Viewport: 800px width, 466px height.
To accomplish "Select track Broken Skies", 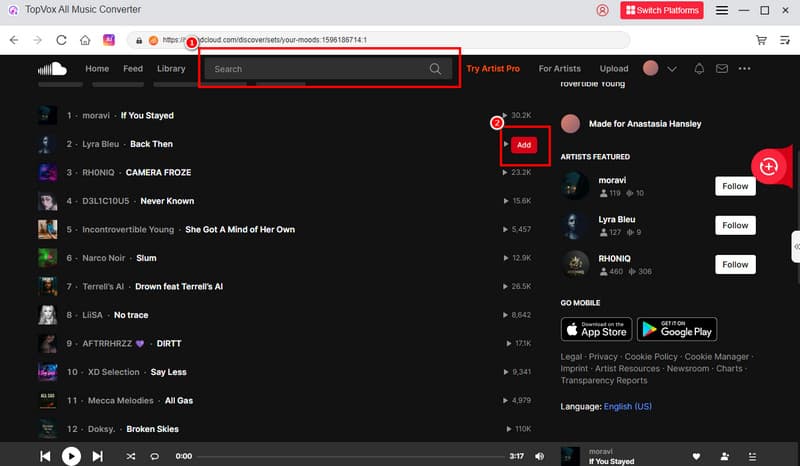I will click(153, 429).
